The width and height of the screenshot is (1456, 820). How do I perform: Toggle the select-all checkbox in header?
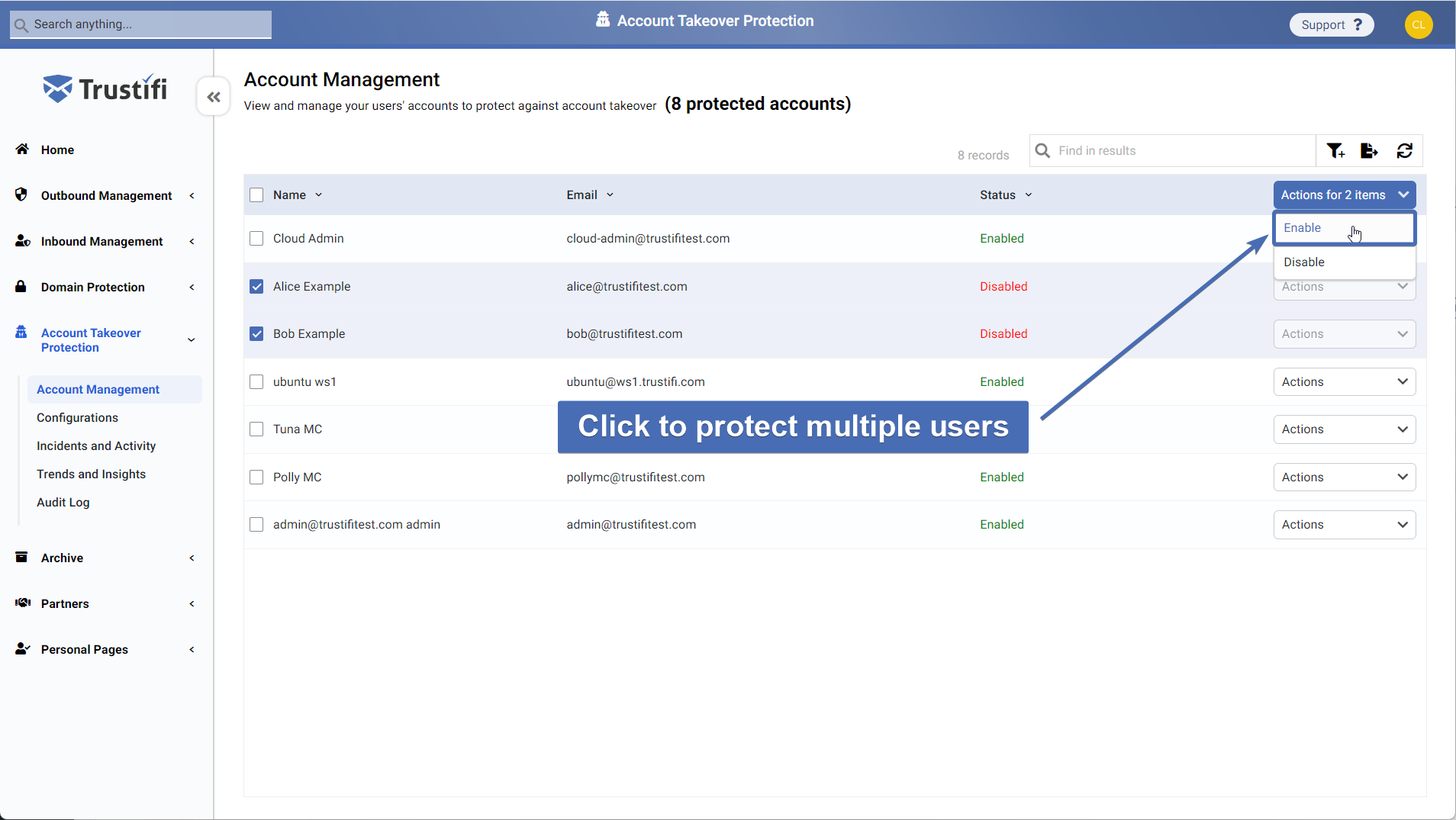256,195
